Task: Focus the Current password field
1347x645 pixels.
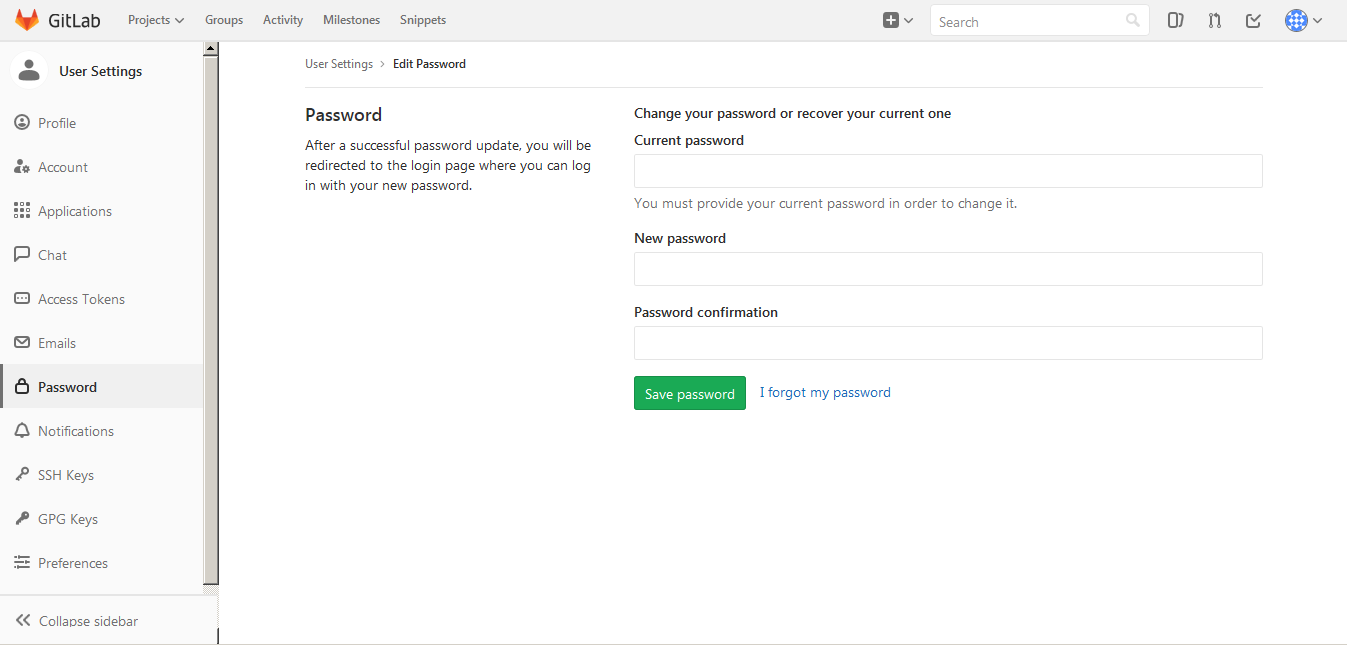Action: pyautogui.click(x=948, y=171)
